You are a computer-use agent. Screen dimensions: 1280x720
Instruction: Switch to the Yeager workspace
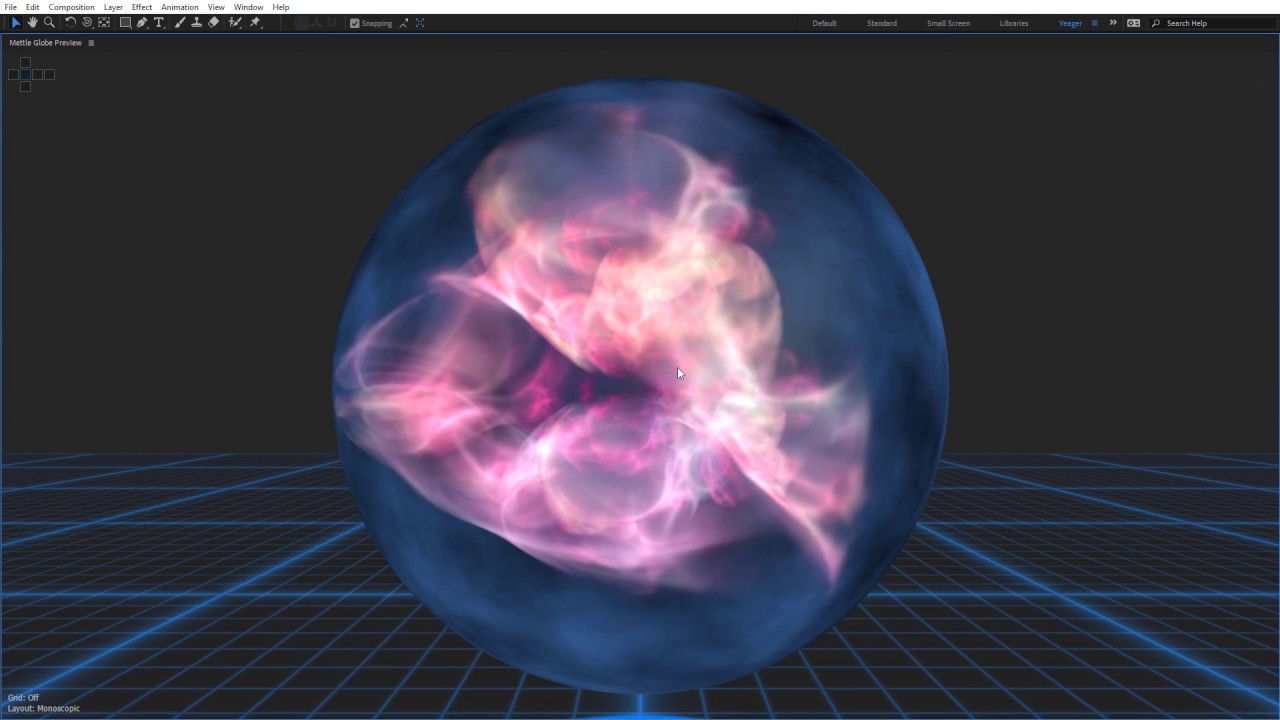click(x=1069, y=22)
